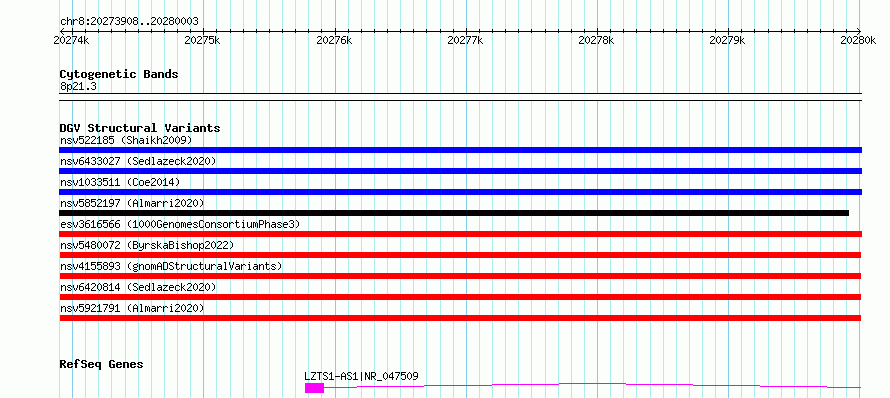890x398 pixels.
Task: Select the red bar under nsv4155893
Action: pyautogui.click(x=460, y=276)
